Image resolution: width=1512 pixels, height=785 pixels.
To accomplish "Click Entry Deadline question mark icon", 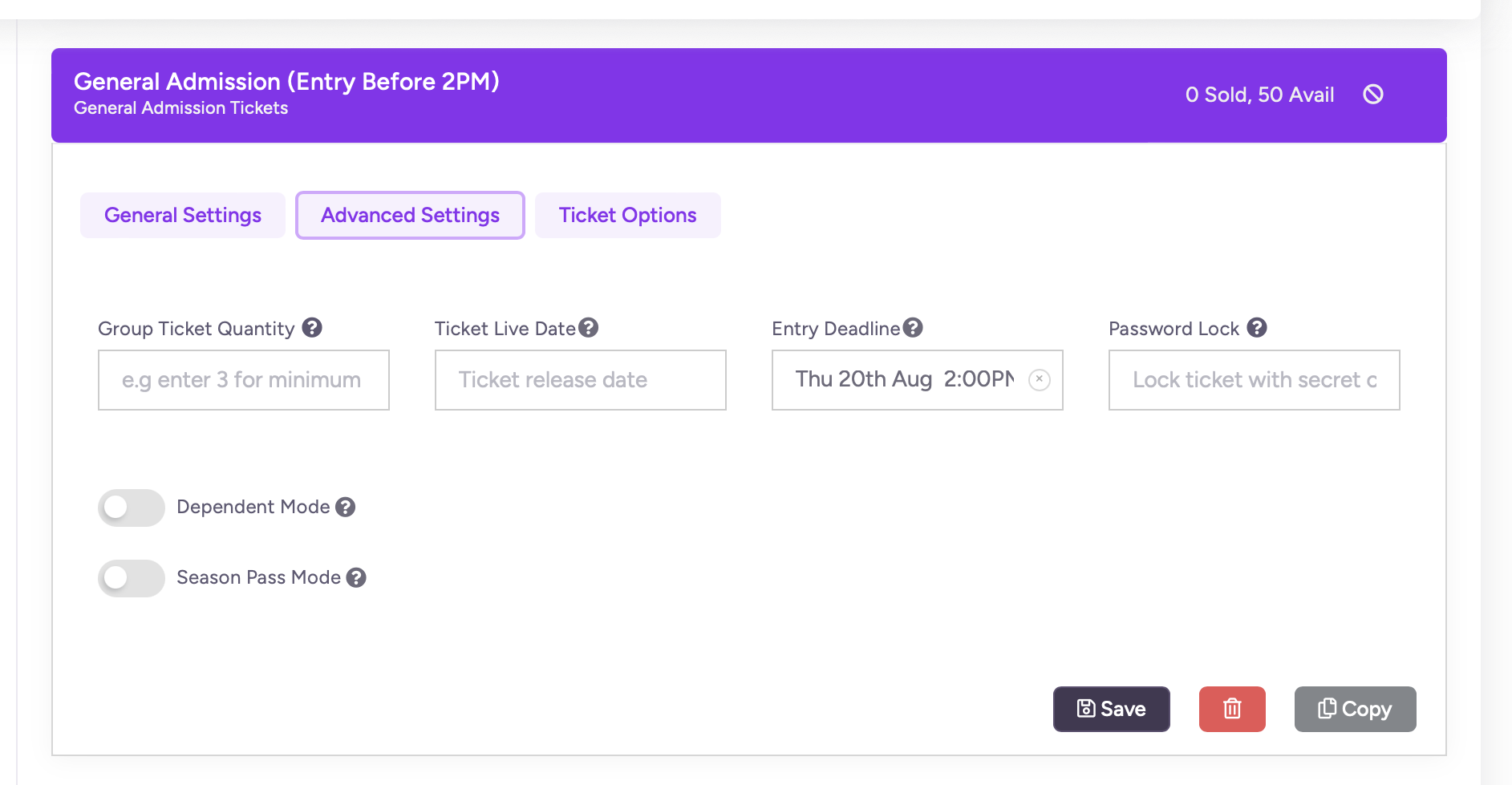I will point(913,328).
